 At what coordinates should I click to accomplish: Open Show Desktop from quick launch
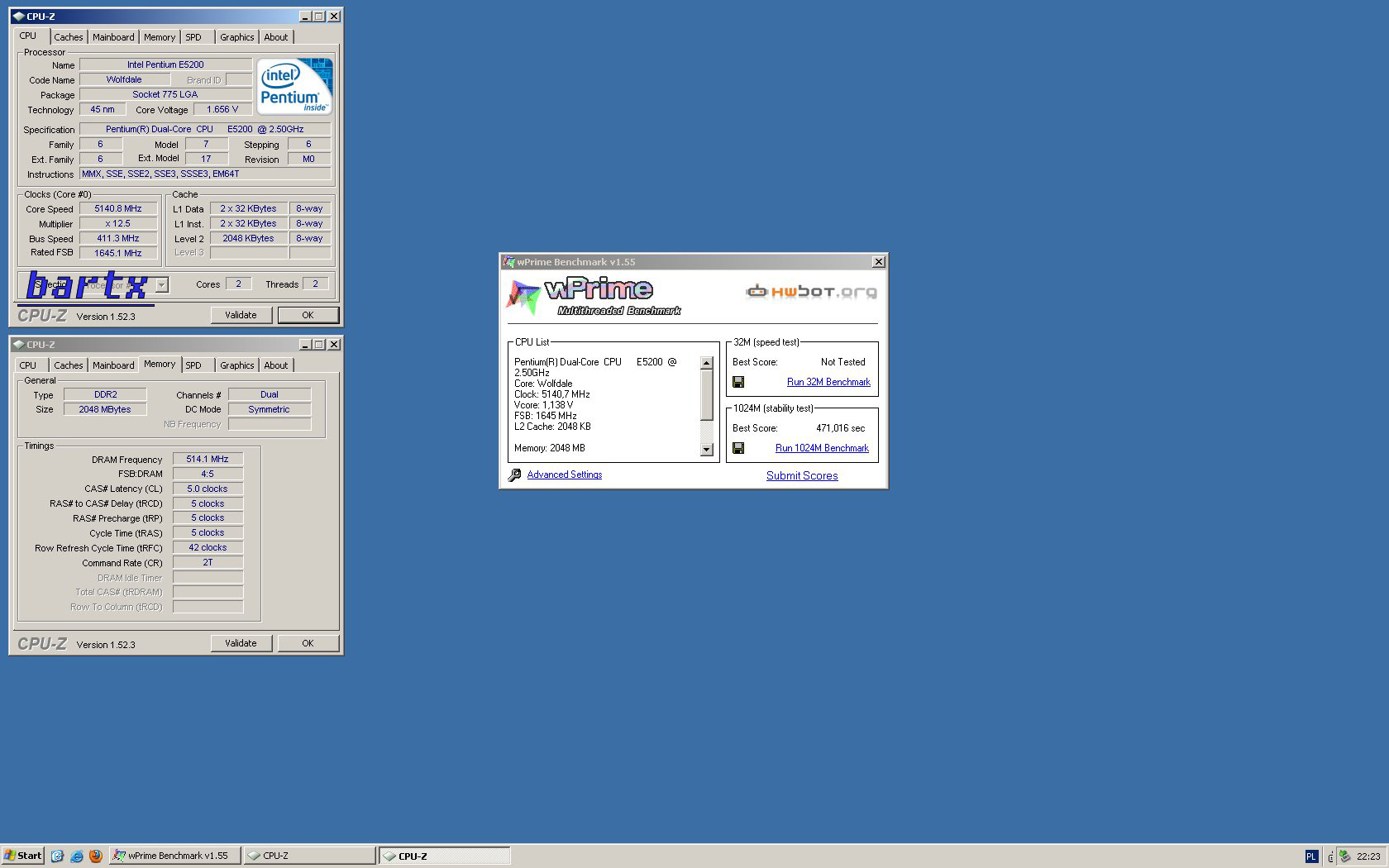click(x=57, y=856)
